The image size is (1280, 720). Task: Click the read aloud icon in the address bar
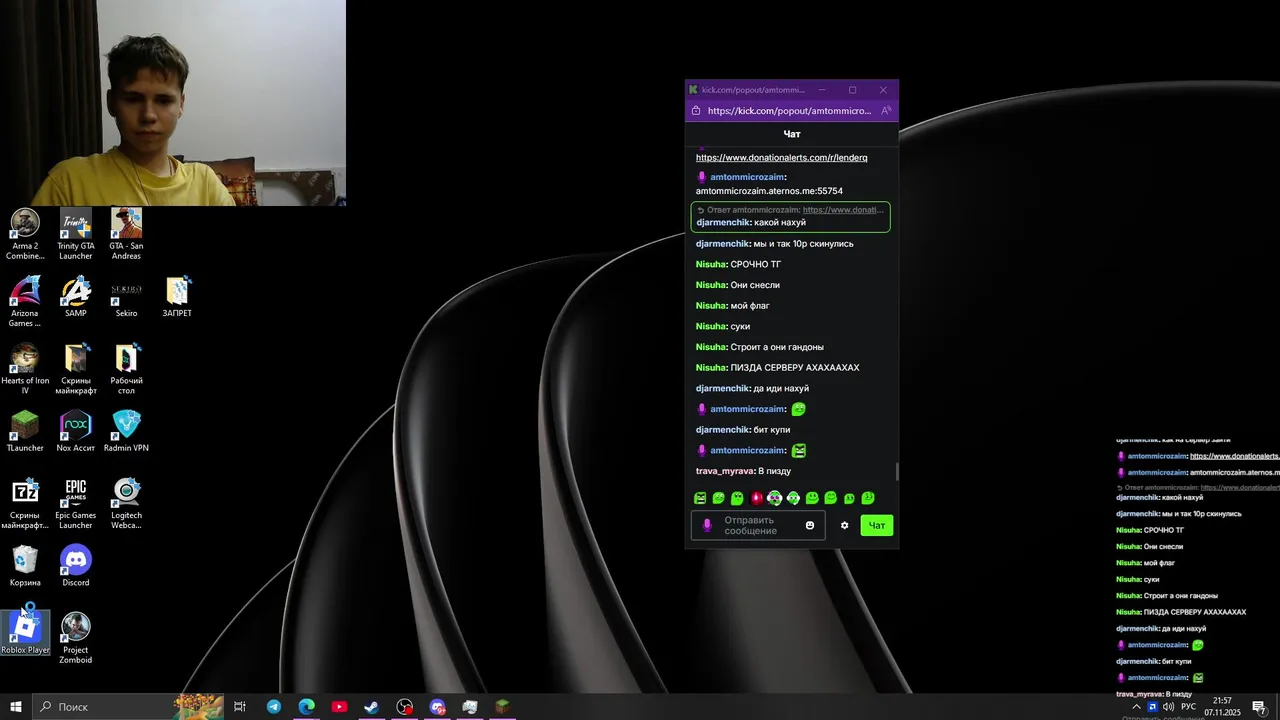click(x=886, y=111)
